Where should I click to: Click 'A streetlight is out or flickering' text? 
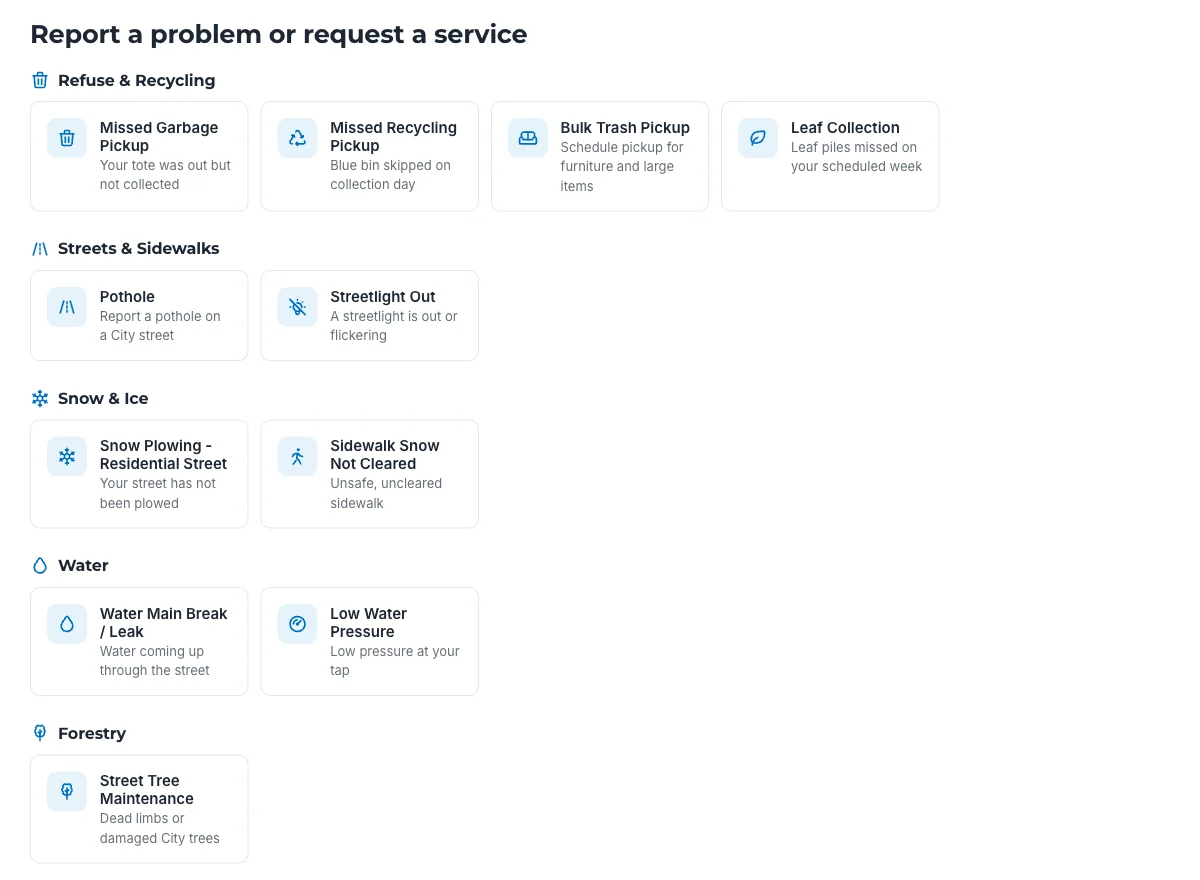point(394,326)
